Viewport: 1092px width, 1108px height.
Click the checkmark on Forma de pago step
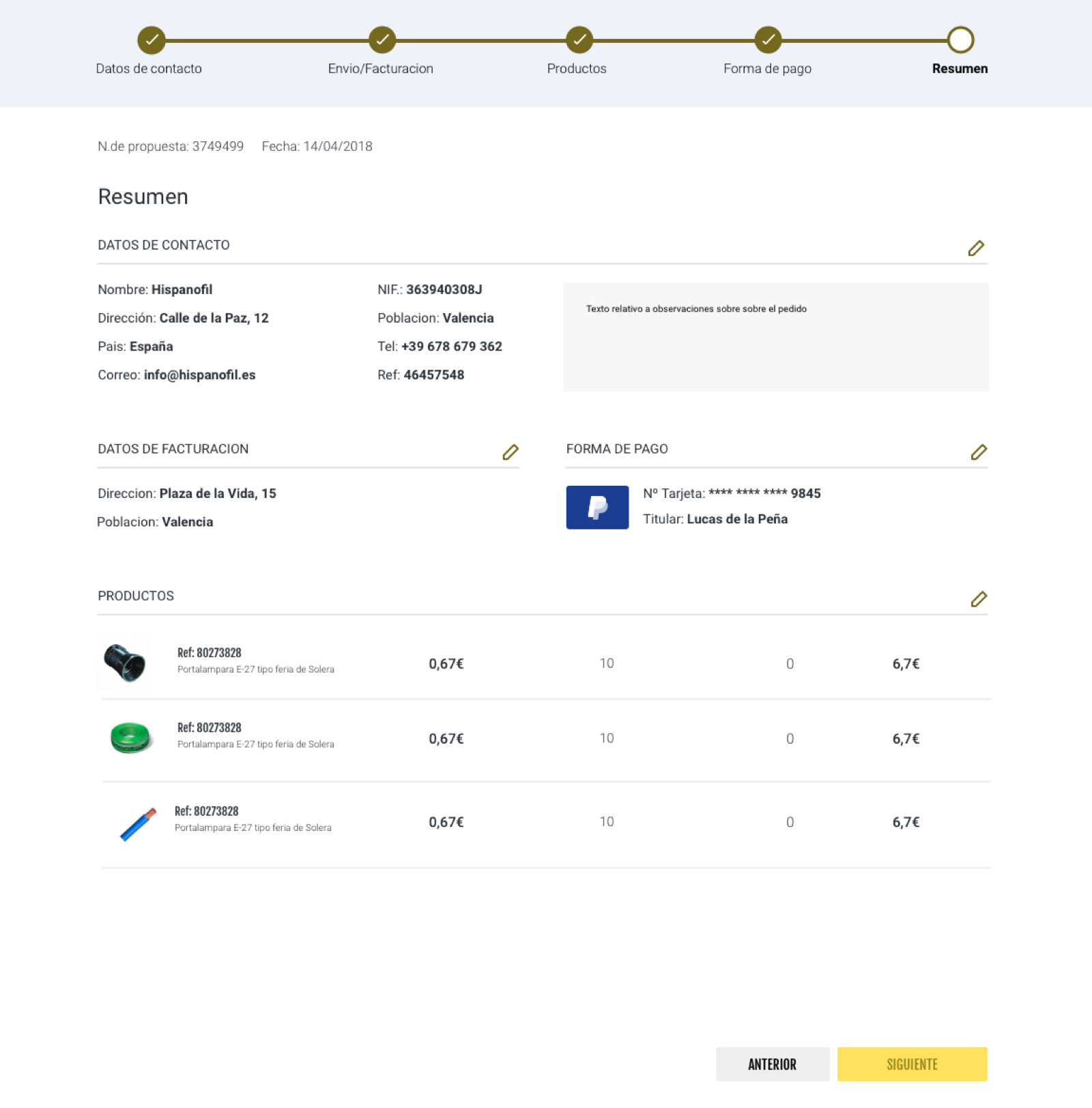coord(767,40)
